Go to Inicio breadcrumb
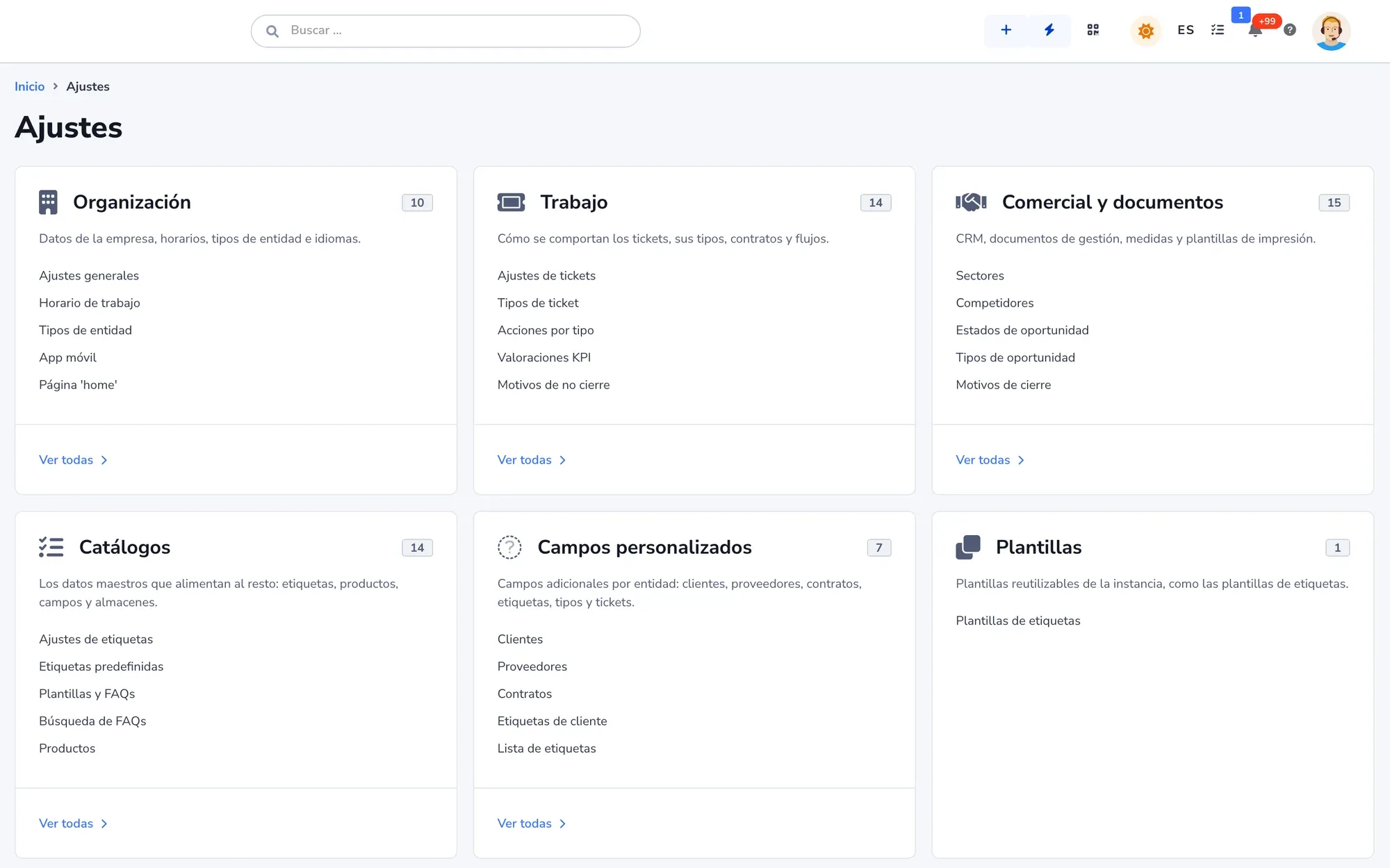1390x868 pixels. [x=29, y=86]
